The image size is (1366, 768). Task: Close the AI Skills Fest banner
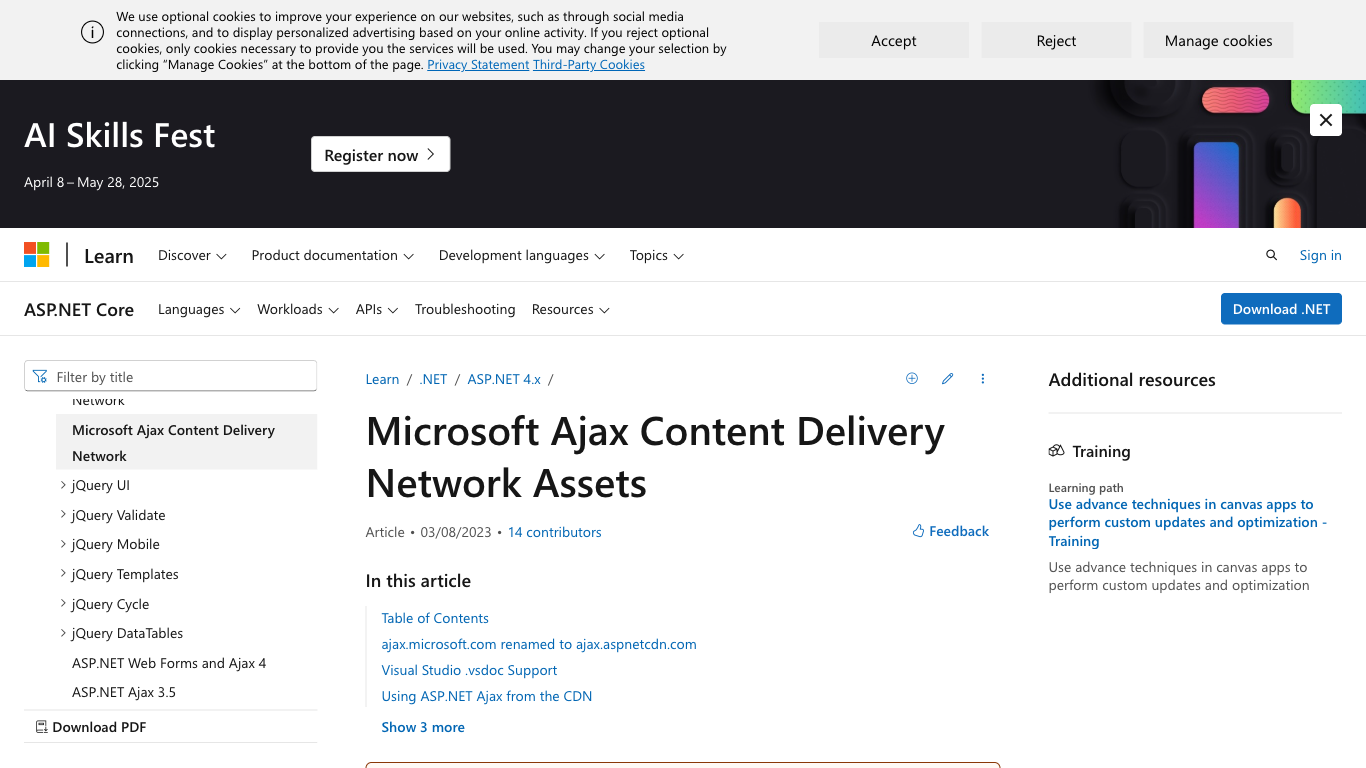click(1325, 120)
